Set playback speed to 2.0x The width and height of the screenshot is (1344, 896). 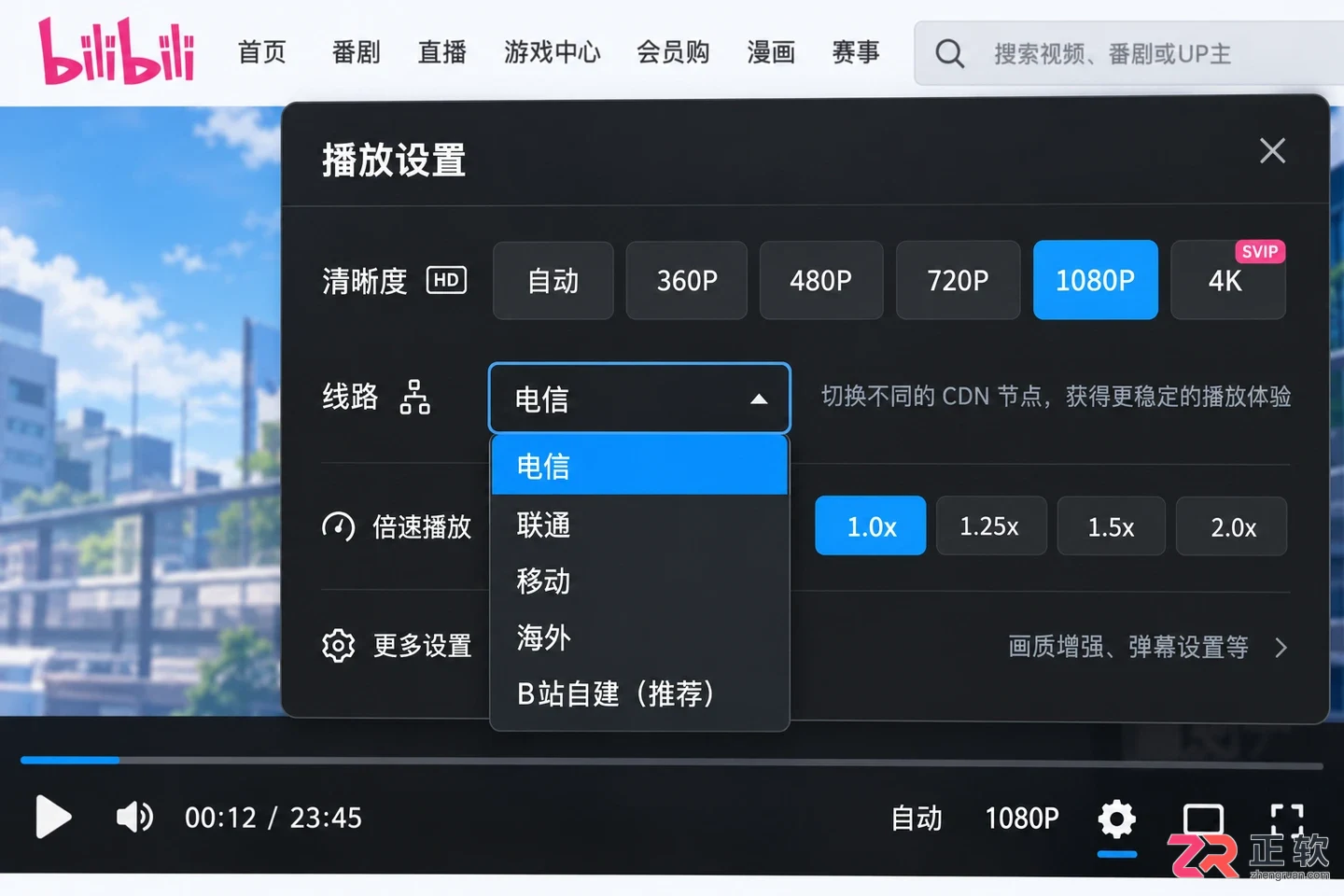click(1232, 526)
